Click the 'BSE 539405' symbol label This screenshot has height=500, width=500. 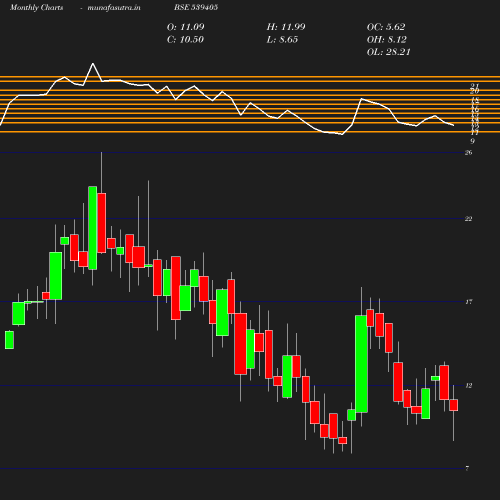196,7
